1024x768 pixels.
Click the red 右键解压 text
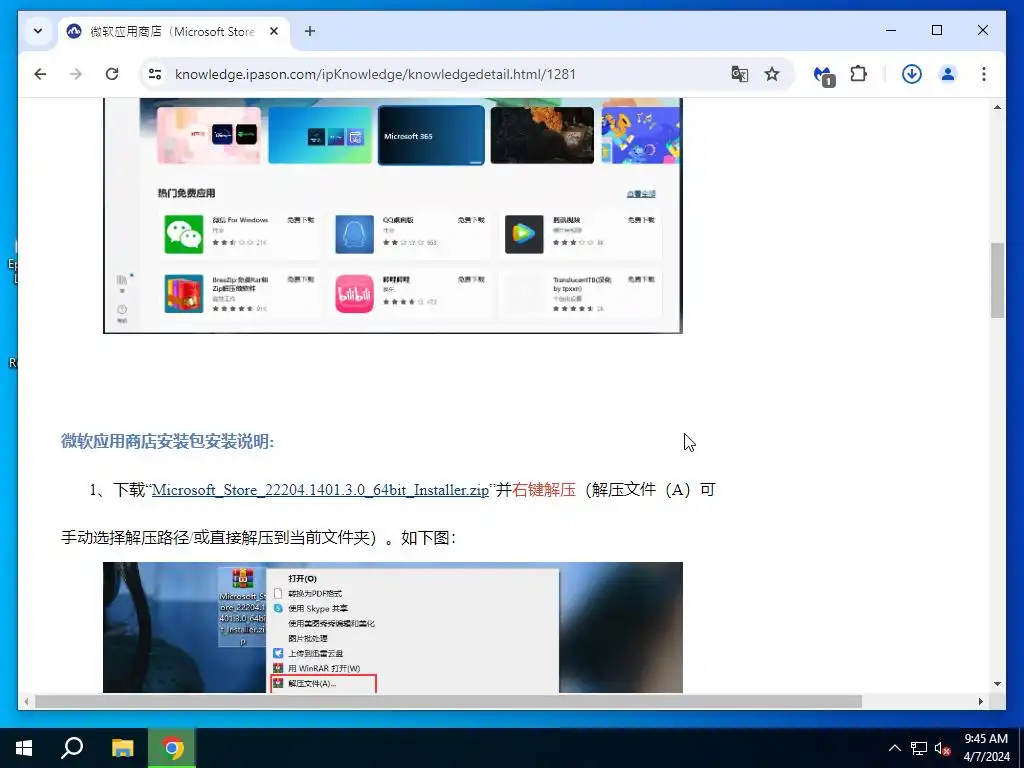(544, 490)
